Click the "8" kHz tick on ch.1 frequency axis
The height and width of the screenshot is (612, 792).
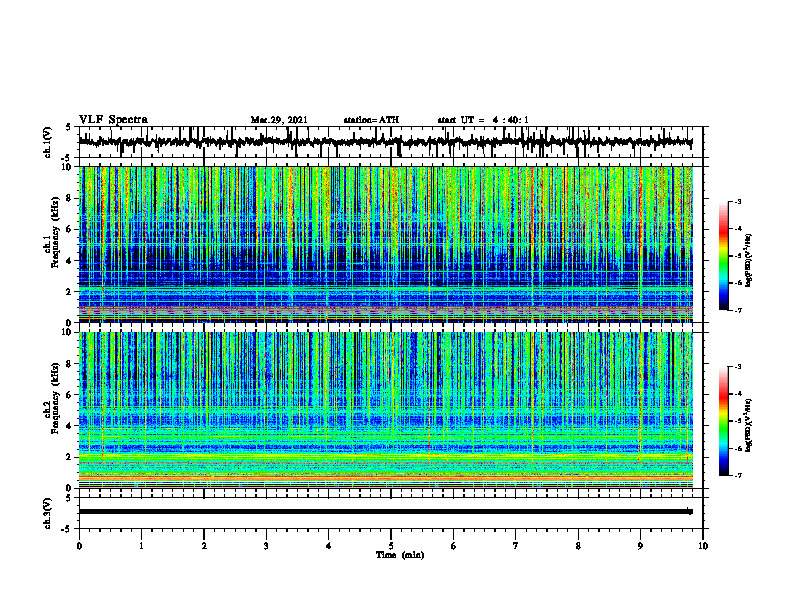tap(69, 198)
